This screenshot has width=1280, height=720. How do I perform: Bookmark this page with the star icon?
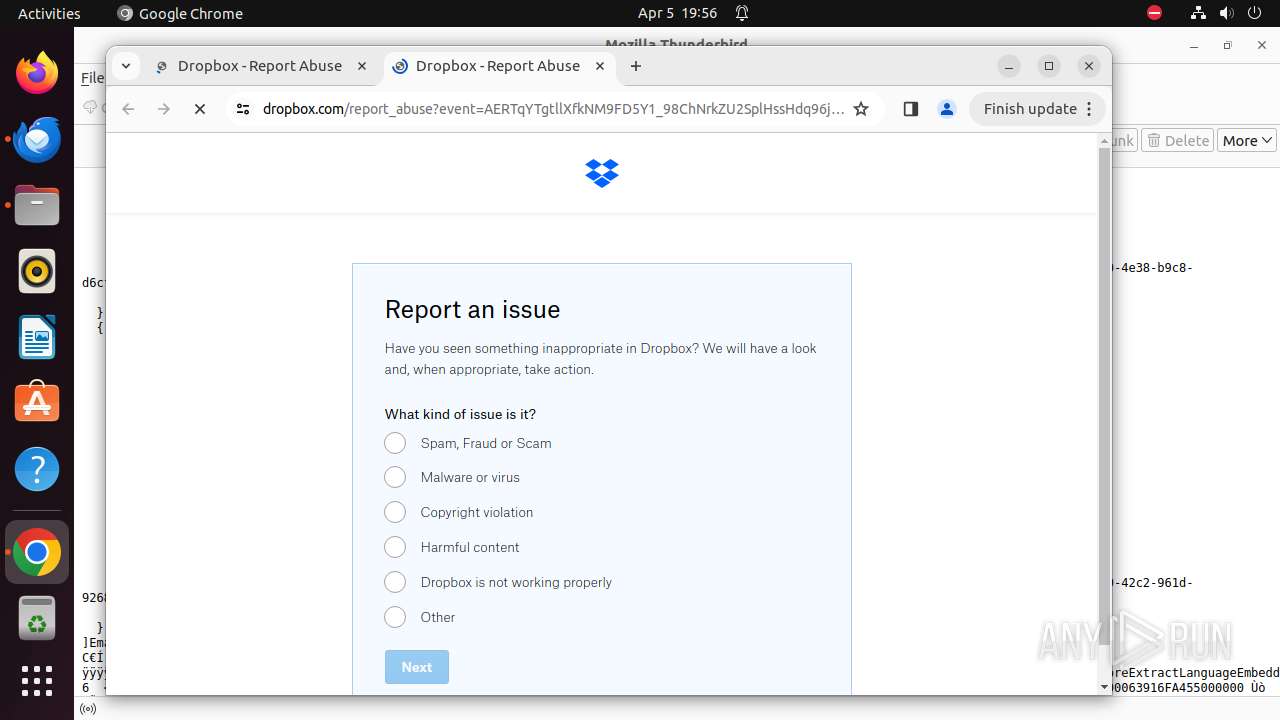[x=861, y=109]
